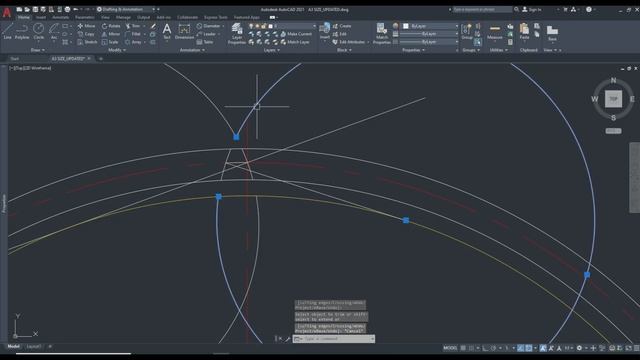Image resolution: width=640 pixels, height=360 pixels.
Task: Insert a Table from Annotation panel
Action: 205,42
